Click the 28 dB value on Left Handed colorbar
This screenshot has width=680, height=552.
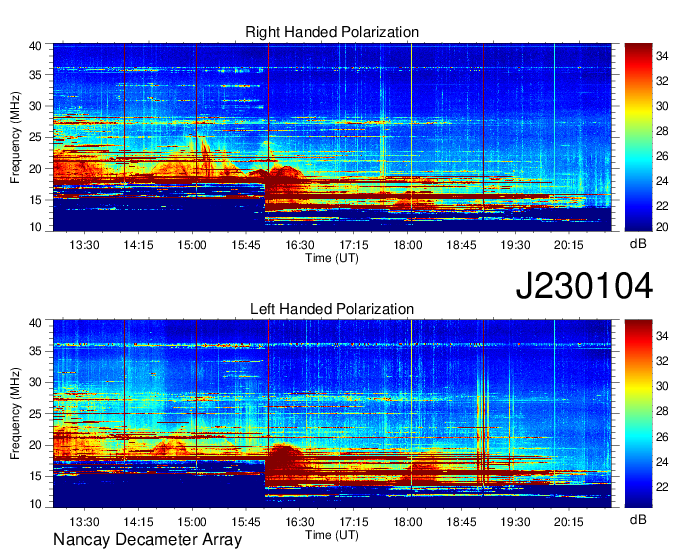[662, 412]
